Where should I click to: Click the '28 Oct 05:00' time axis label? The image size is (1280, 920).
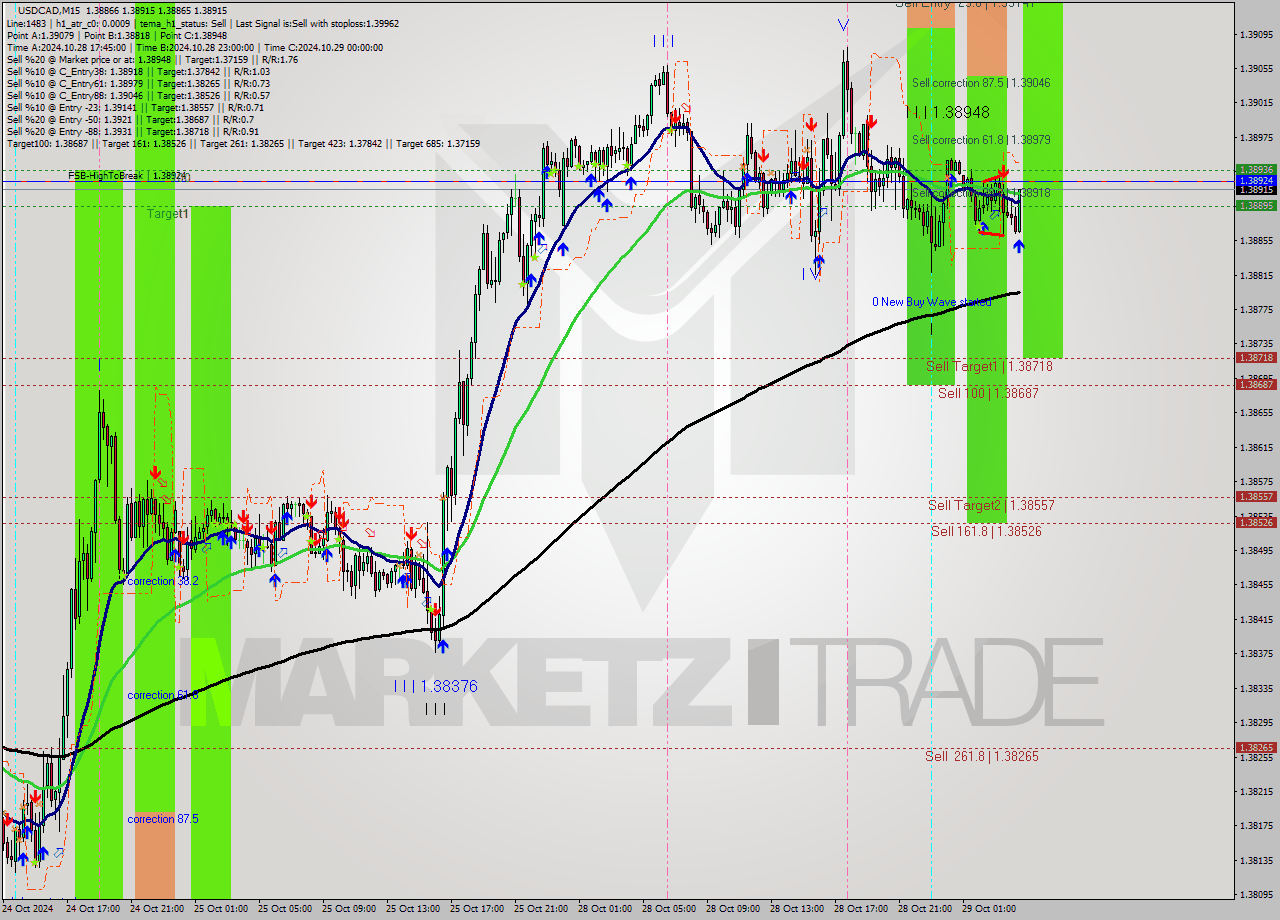pyautogui.click(x=669, y=909)
